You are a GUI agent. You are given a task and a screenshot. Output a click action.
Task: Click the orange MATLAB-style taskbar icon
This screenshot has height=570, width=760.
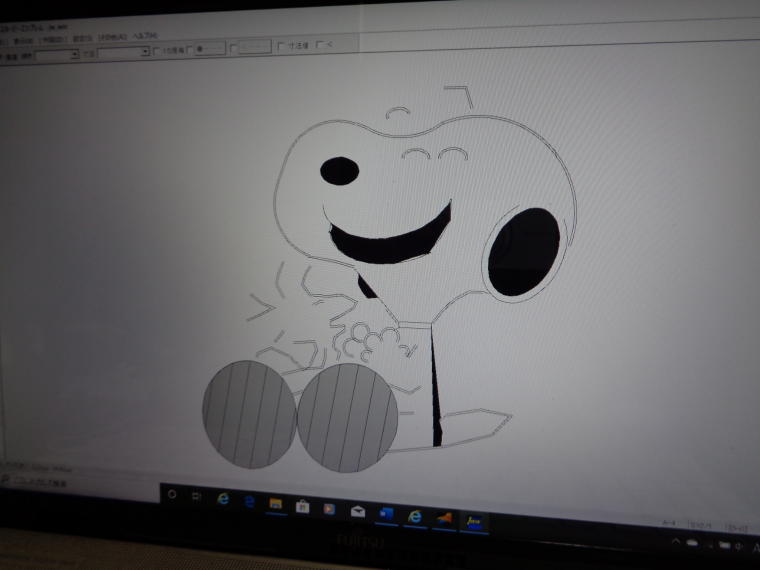[x=443, y=517]
